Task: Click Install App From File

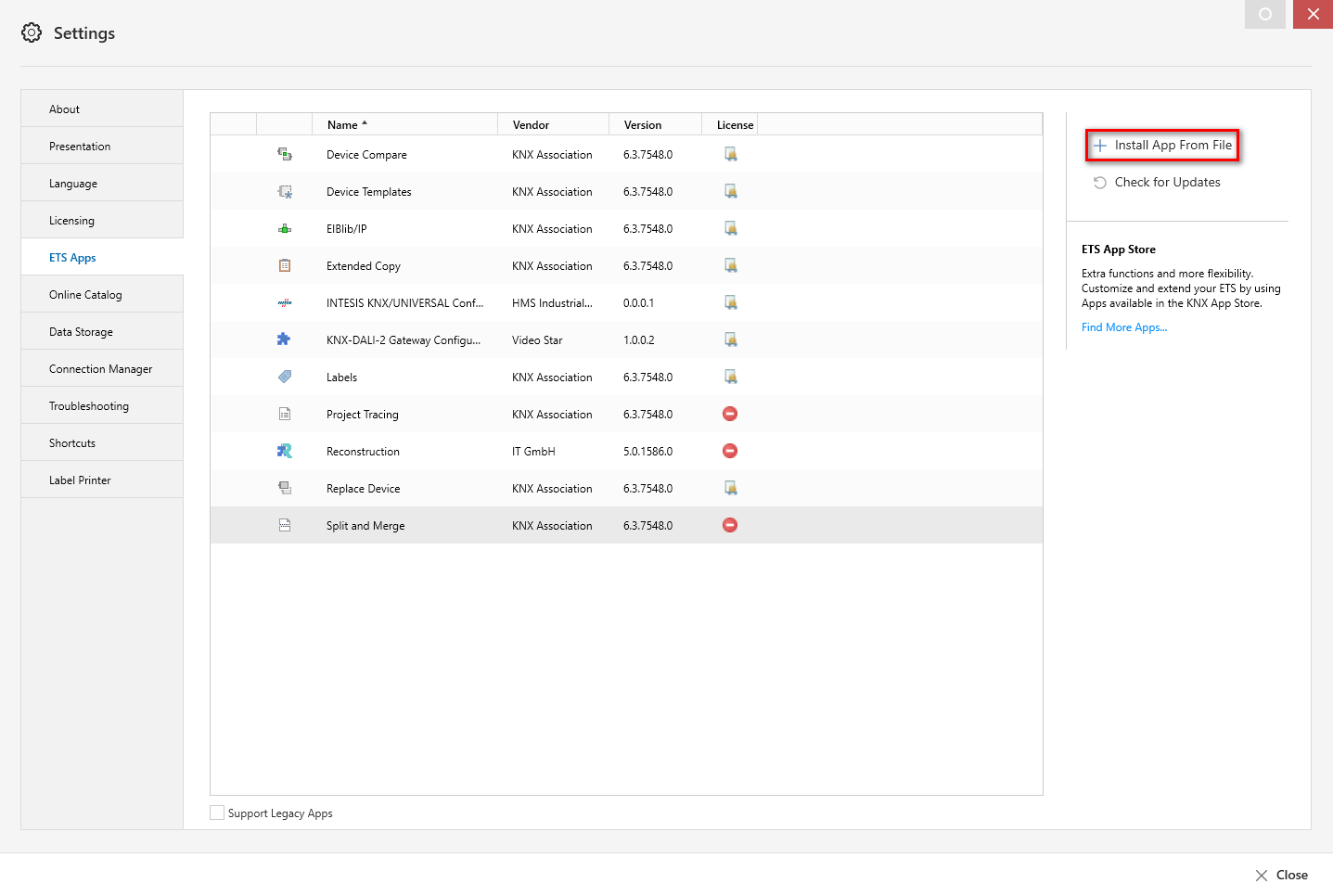Action: point(1163,146)
